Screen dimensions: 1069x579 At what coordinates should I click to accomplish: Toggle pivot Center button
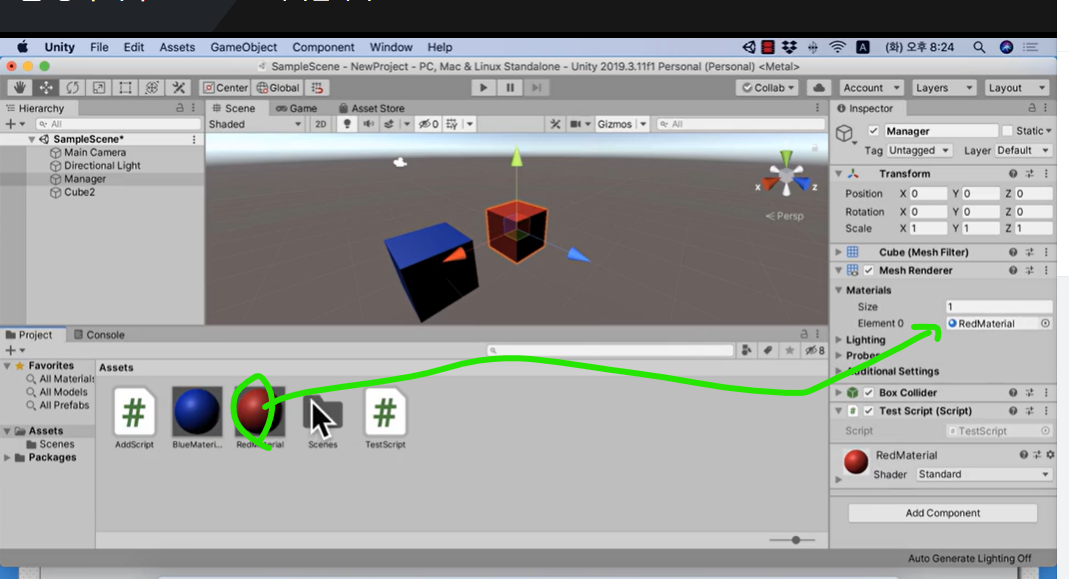tap(226, 87)
